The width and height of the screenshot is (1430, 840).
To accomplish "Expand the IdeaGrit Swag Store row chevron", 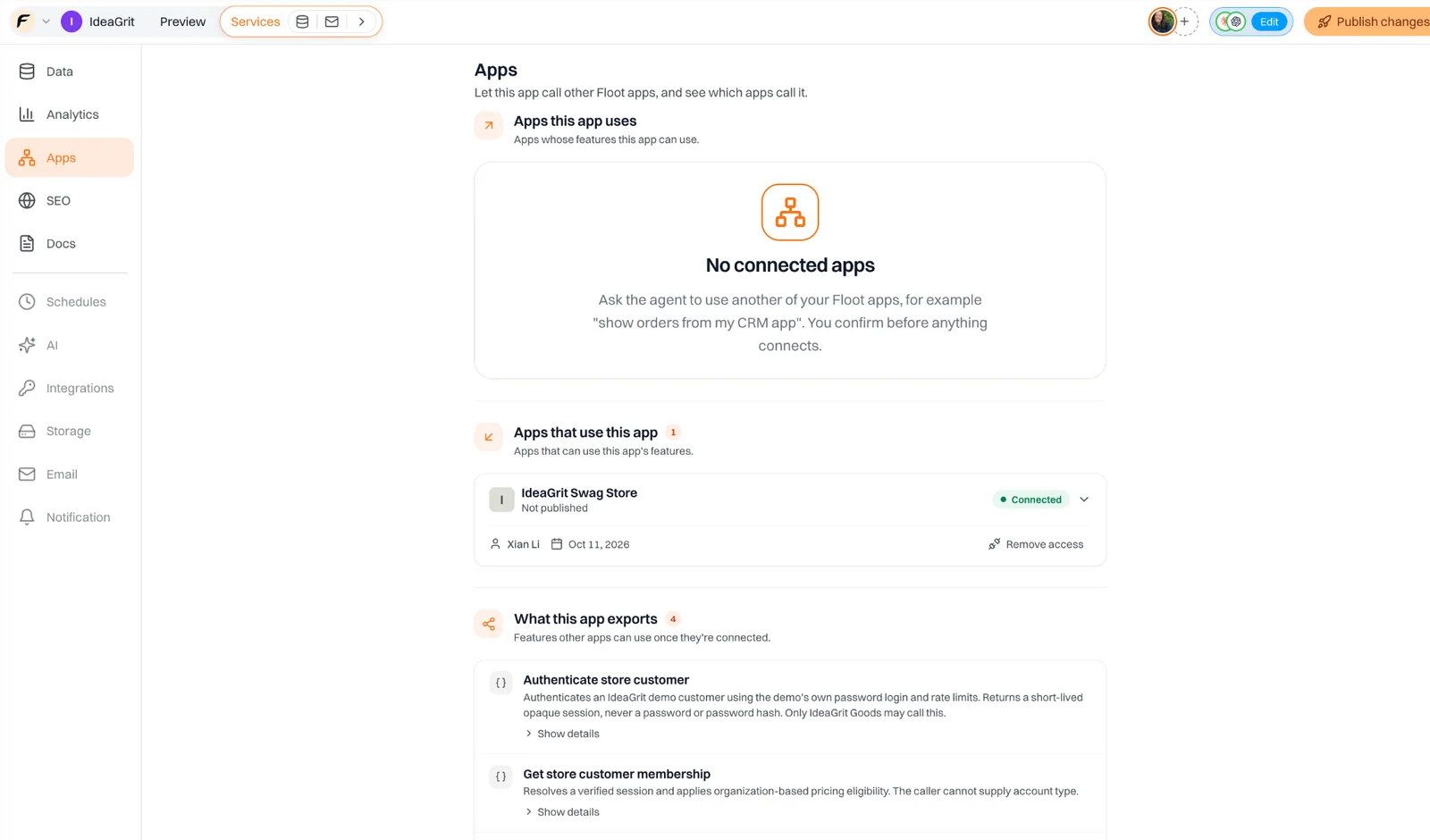I will [1084, 500].
